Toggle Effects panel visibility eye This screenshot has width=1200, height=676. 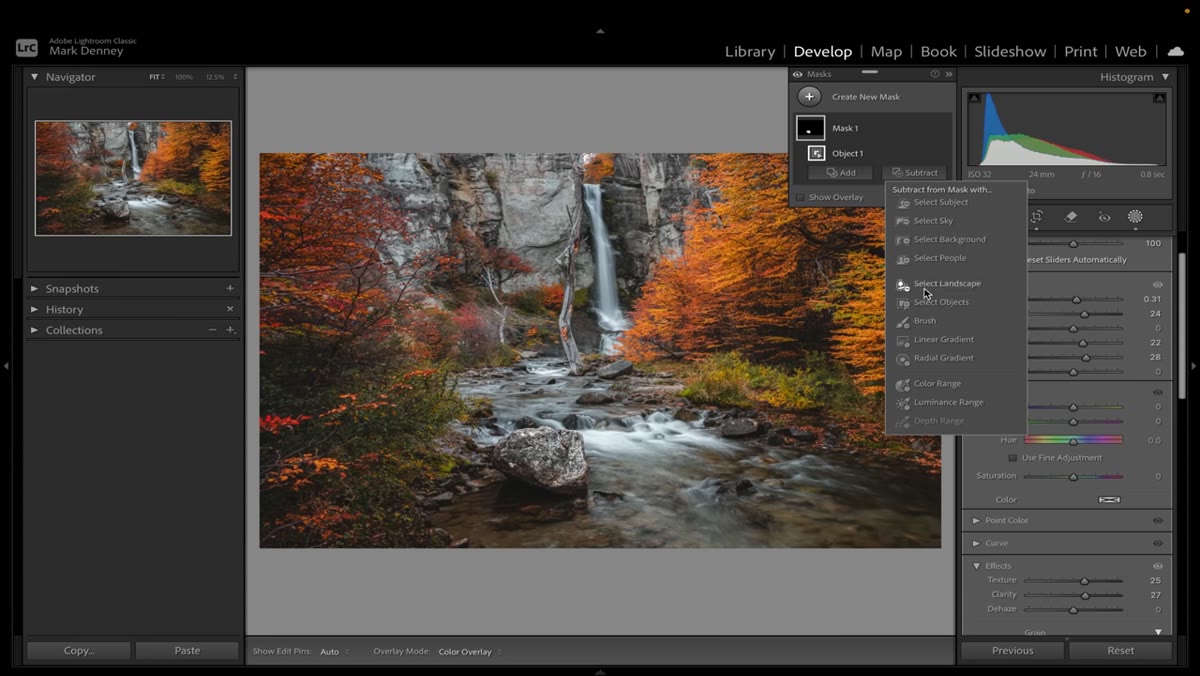(1157, 566)
